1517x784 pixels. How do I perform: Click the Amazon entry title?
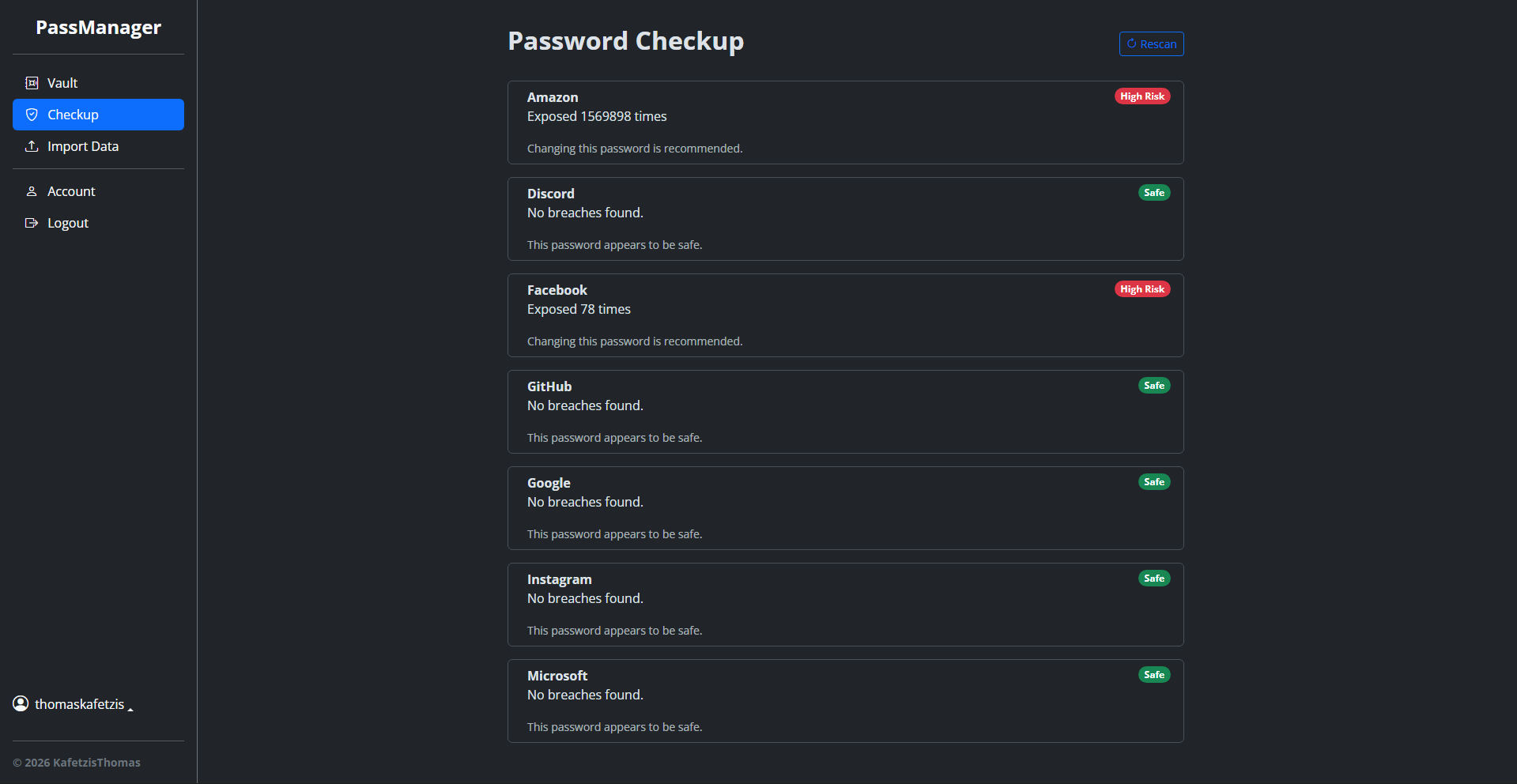[x=553, y=97]
